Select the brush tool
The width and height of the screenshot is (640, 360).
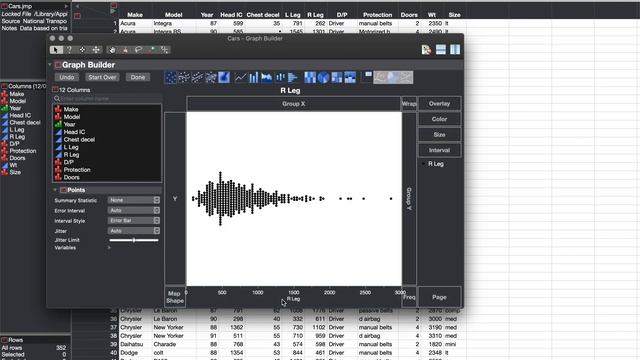pyautogui.click(x=125, y=50)
